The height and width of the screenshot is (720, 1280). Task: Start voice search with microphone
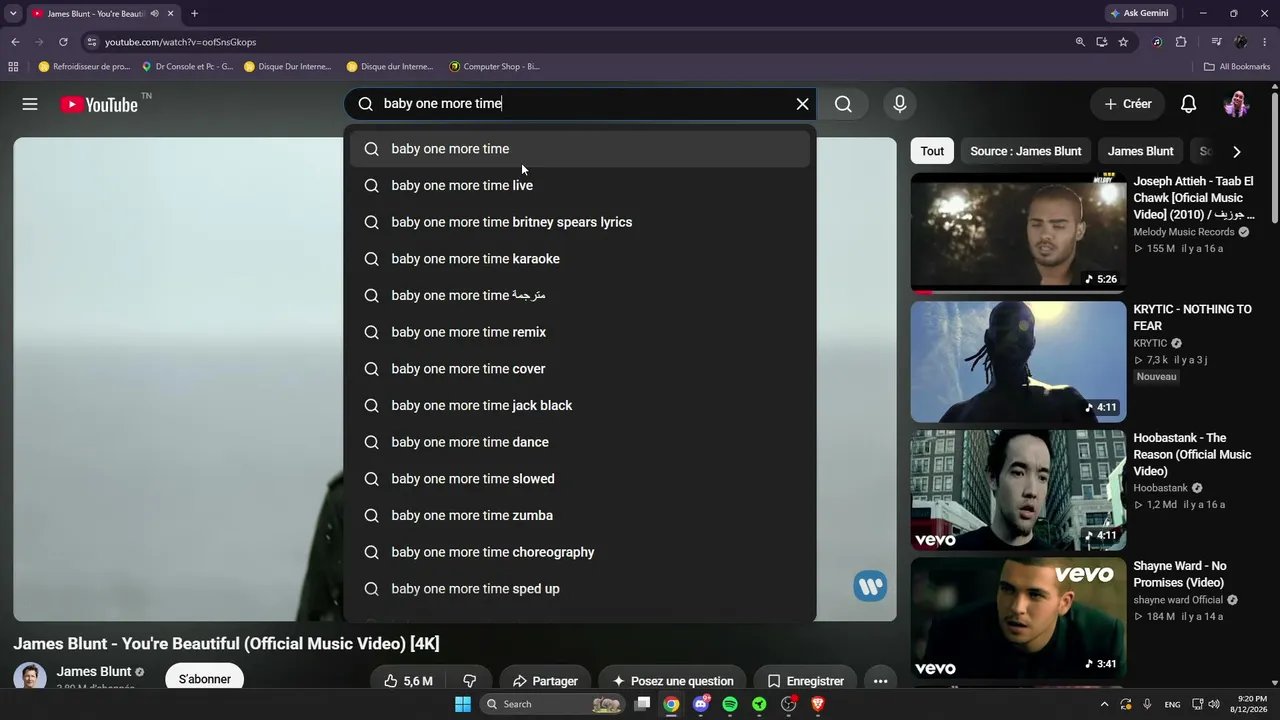pos(900,104)
